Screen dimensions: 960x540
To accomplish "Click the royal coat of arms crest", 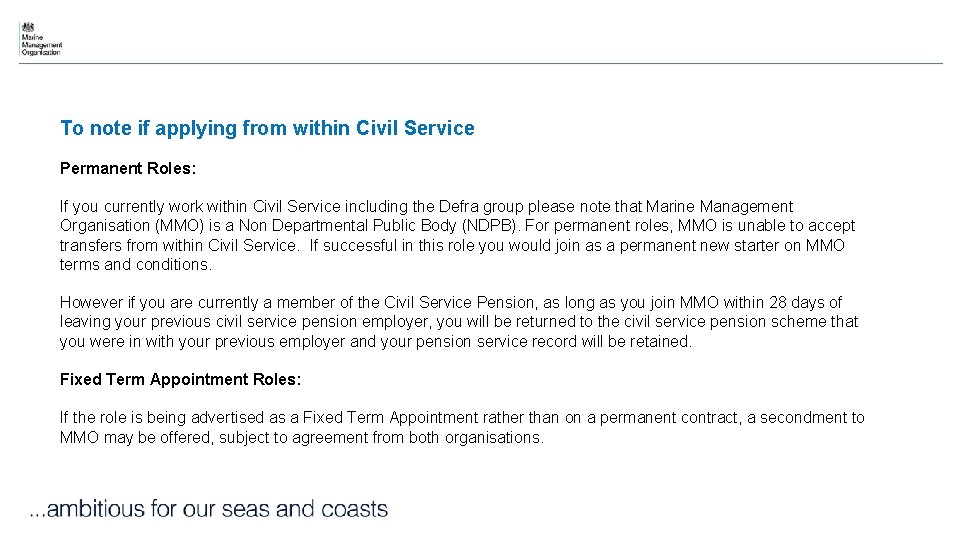I will pos(28,27).
